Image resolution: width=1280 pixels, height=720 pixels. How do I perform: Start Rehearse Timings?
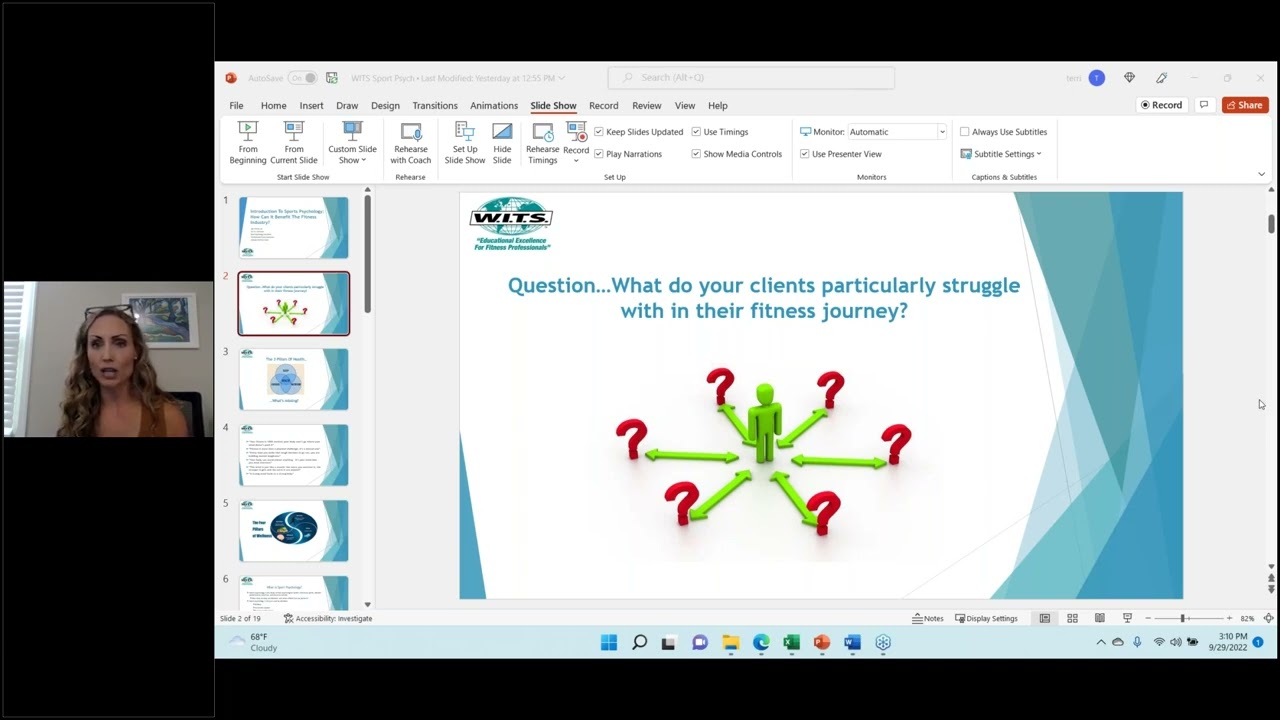point(542,143)
